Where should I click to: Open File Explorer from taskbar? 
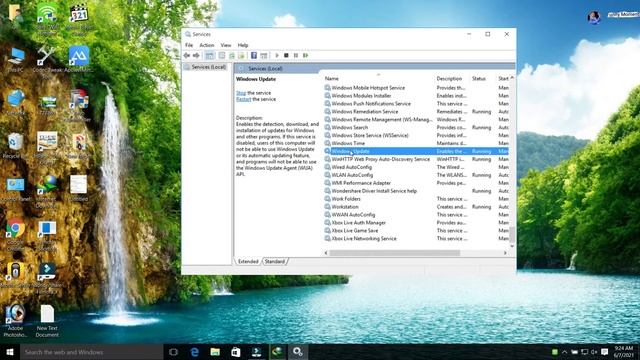click(x=215, y=352)
